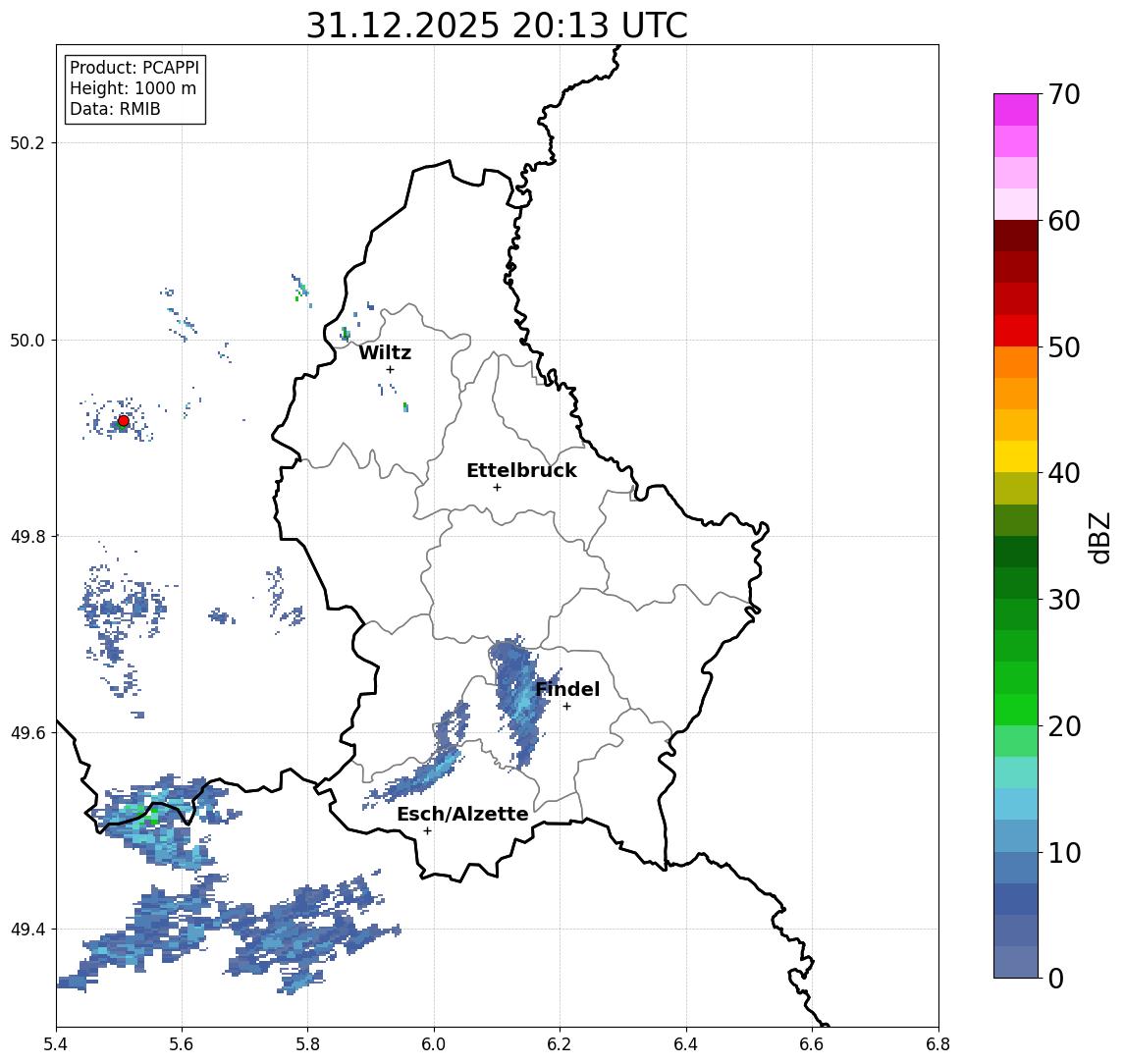Click the 60 tick label on colorbar

coord(1064,221)
